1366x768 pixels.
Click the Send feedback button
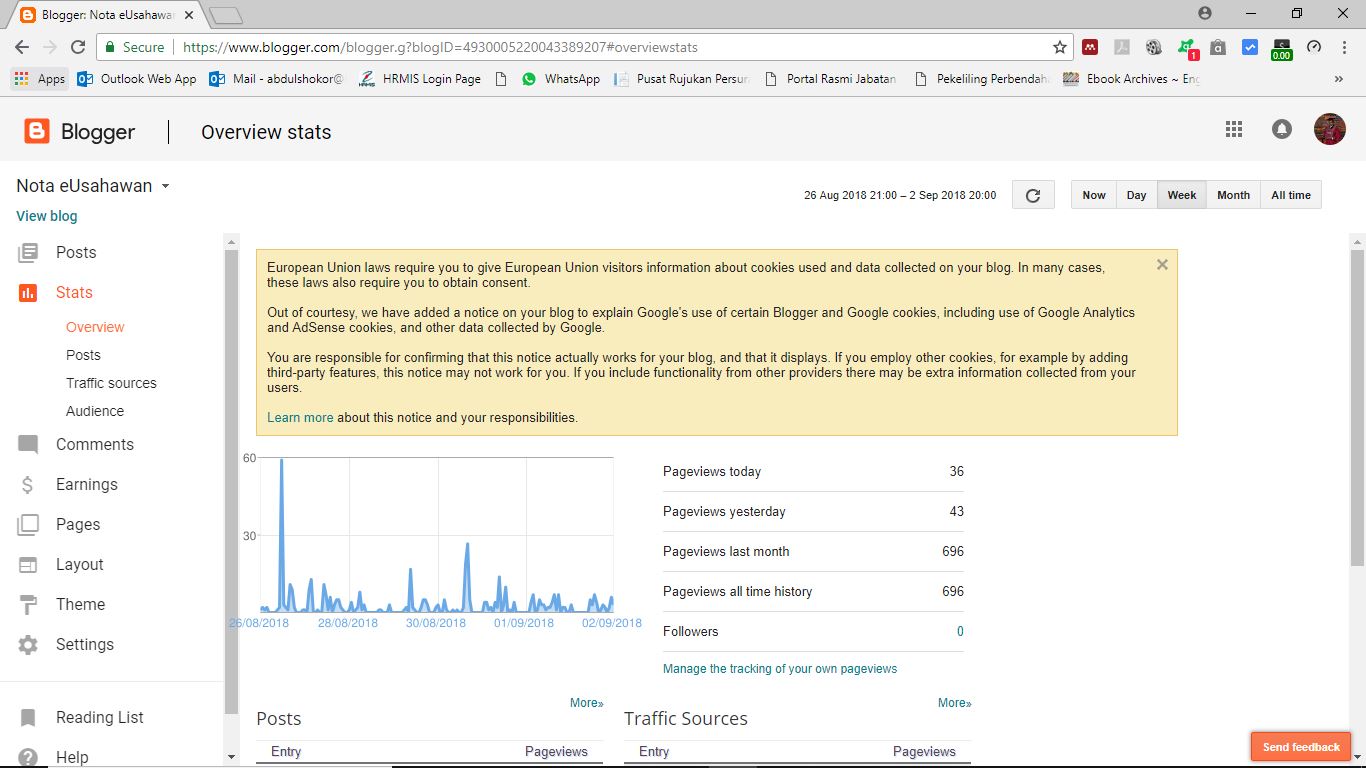[1301, 747]
